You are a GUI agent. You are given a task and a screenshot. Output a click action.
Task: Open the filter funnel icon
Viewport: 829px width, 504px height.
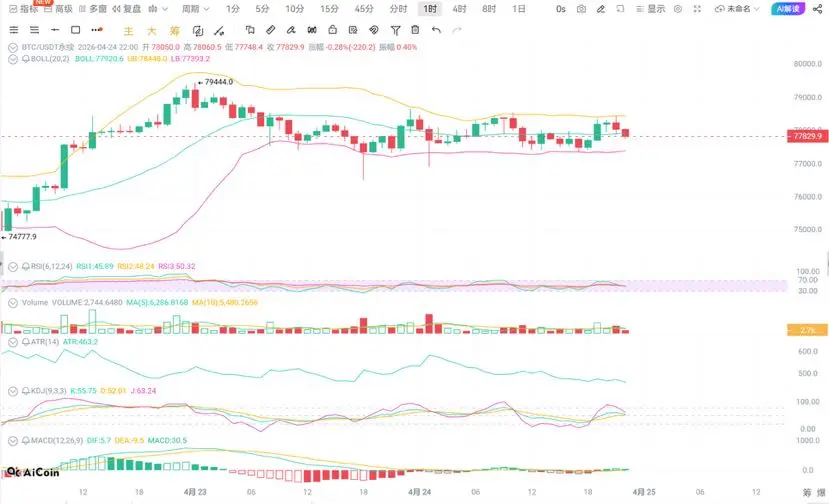pyautogui.click(x=395, y=30)
